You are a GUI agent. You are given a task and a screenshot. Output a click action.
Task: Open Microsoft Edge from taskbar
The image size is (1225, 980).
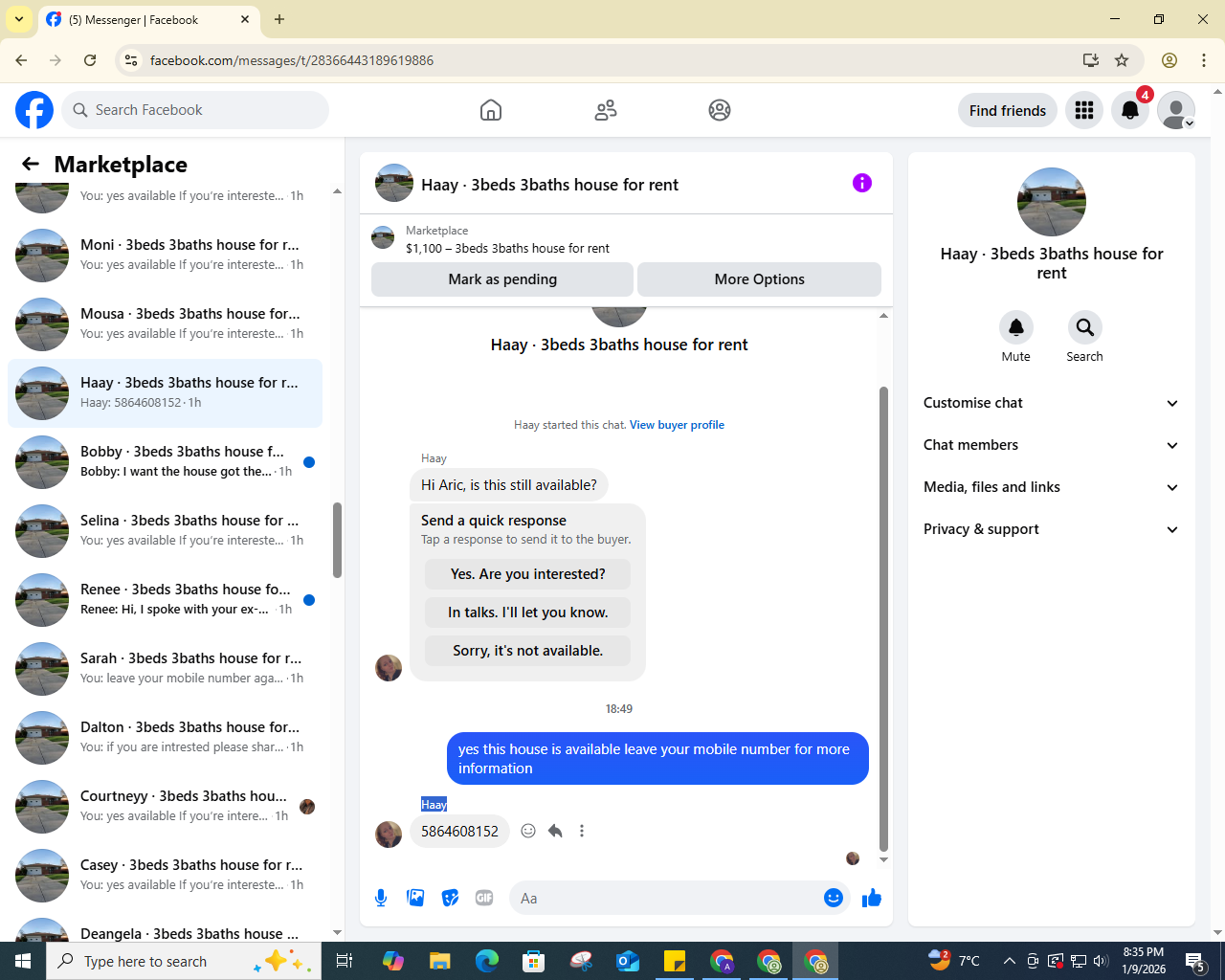point(487,961)
